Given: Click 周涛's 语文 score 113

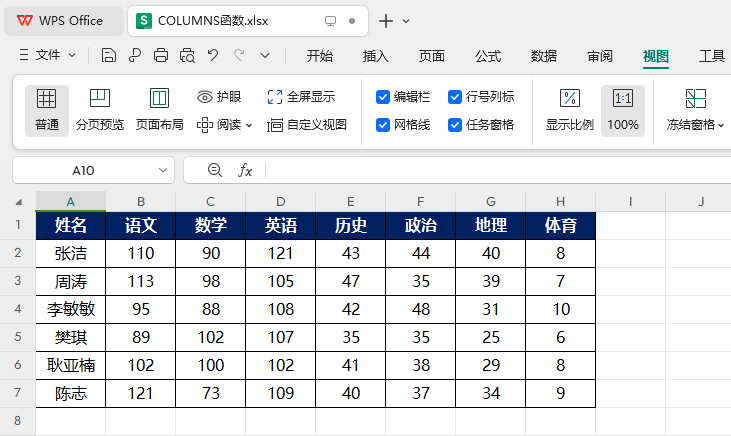Looking at the screenshot, I should [x=141, y=281].
